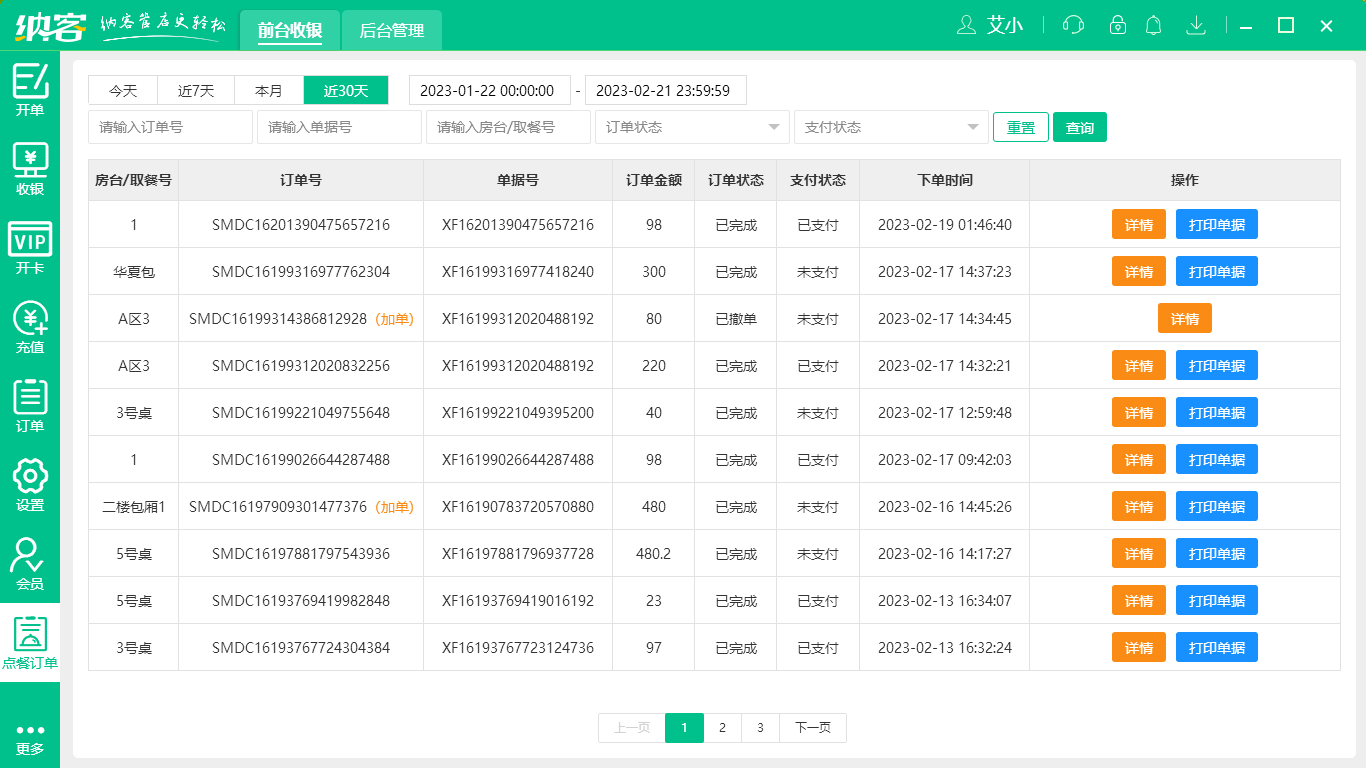This screenshot has height=768, width=1366.
Task: Click receipt number XF16190783720570880
Action: (x=518, y=507)
